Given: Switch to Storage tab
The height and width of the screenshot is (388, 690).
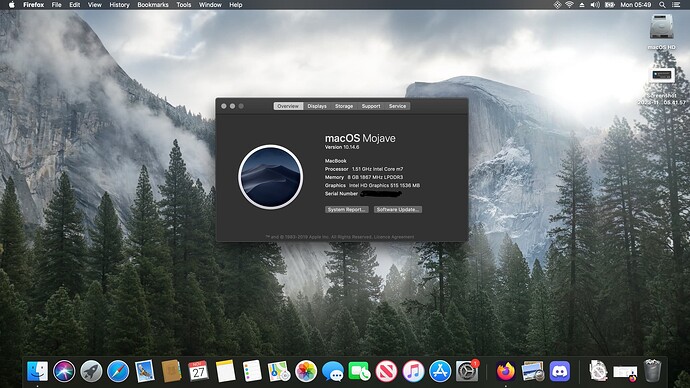Looking at the screenshot, I should (344, 106).
